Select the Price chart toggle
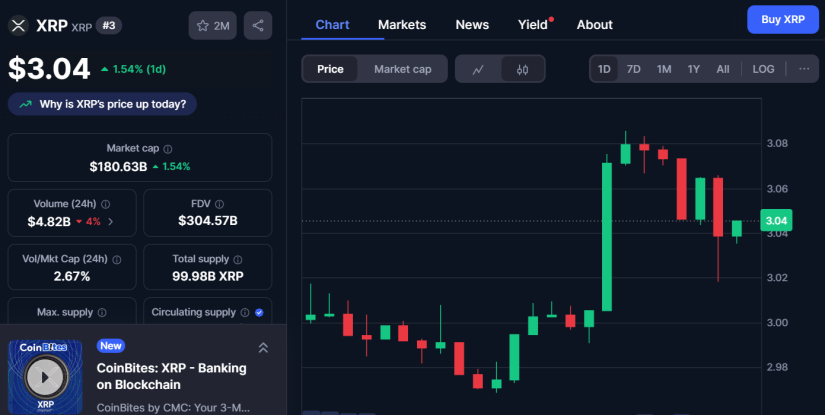This screenshot has width=825, height=415. tap(330, 69)
